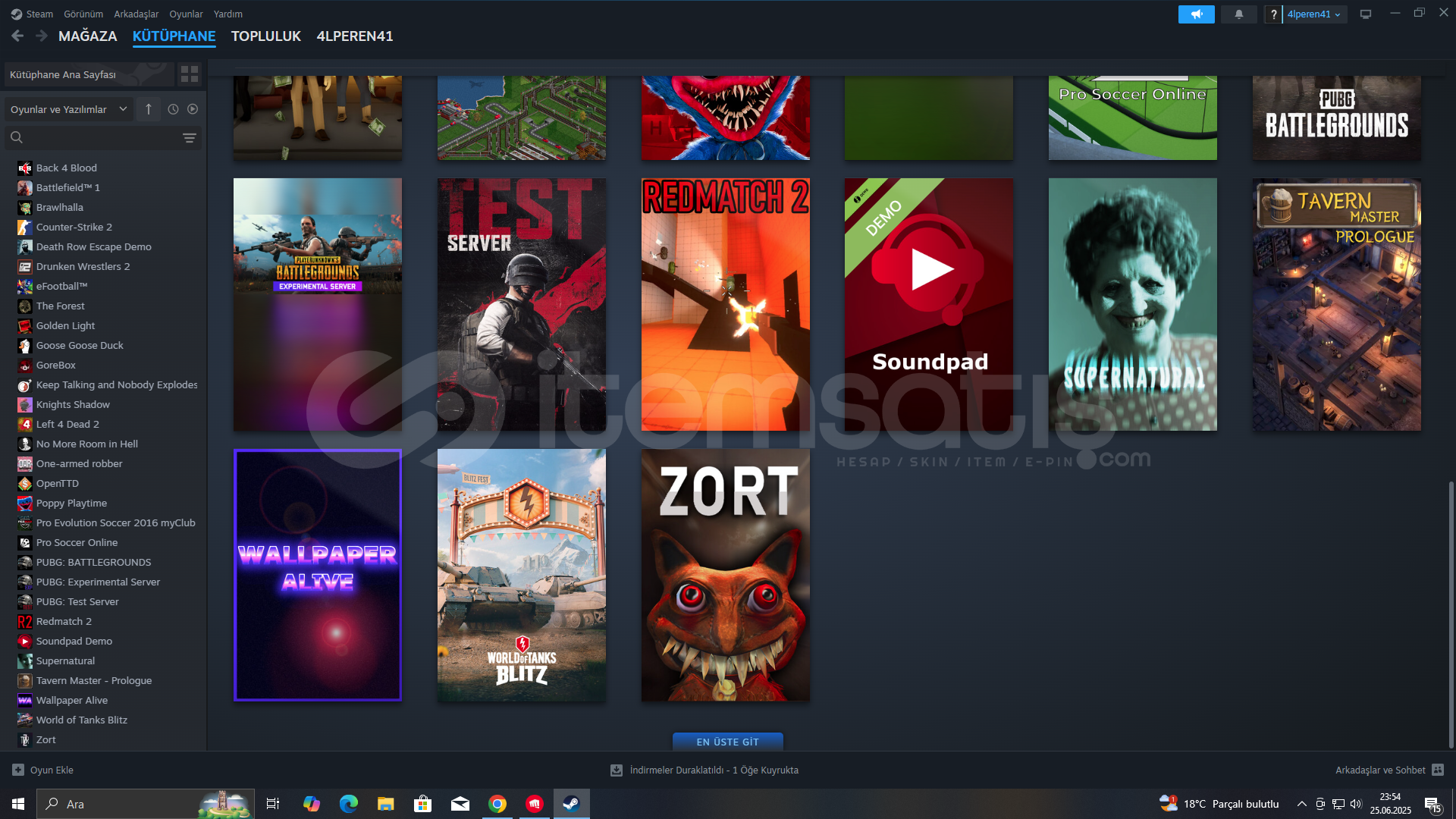Viewport: 1456px width, 819px height.
Task: Select the KÜTÜPHANE tab
Action: tap(174, 36)
